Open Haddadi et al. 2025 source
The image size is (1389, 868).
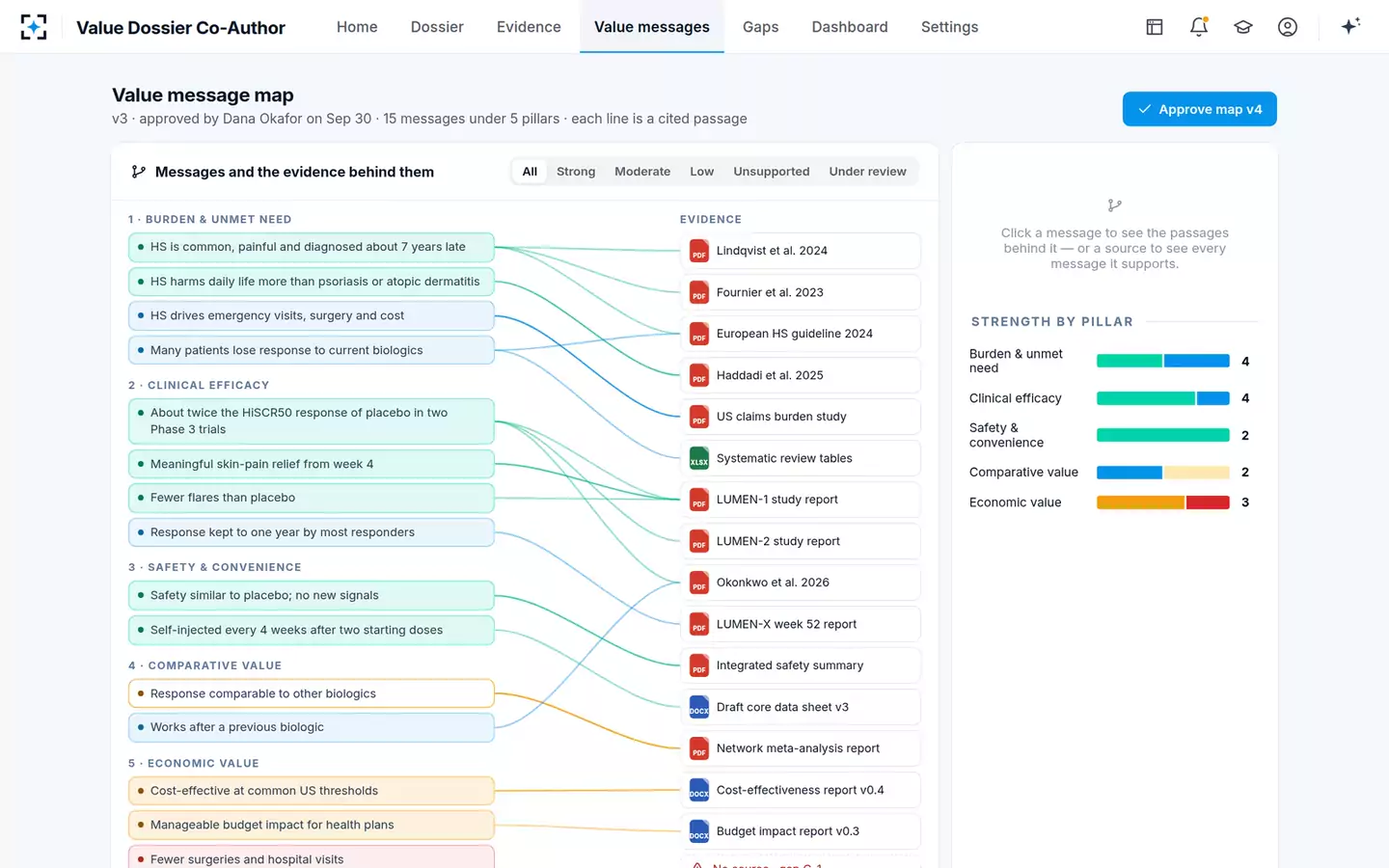(802, 375)
